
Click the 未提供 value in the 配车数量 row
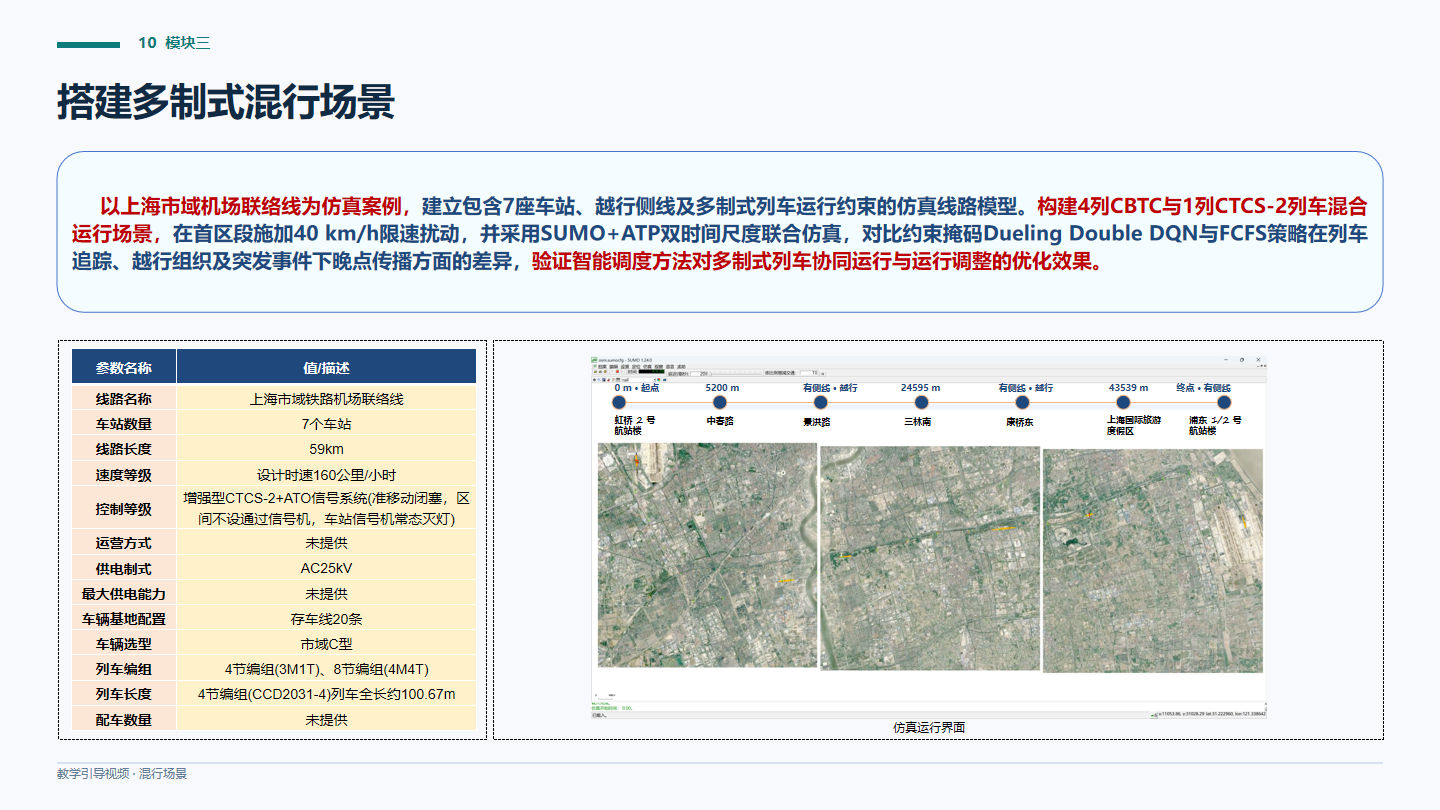point(327,719)
